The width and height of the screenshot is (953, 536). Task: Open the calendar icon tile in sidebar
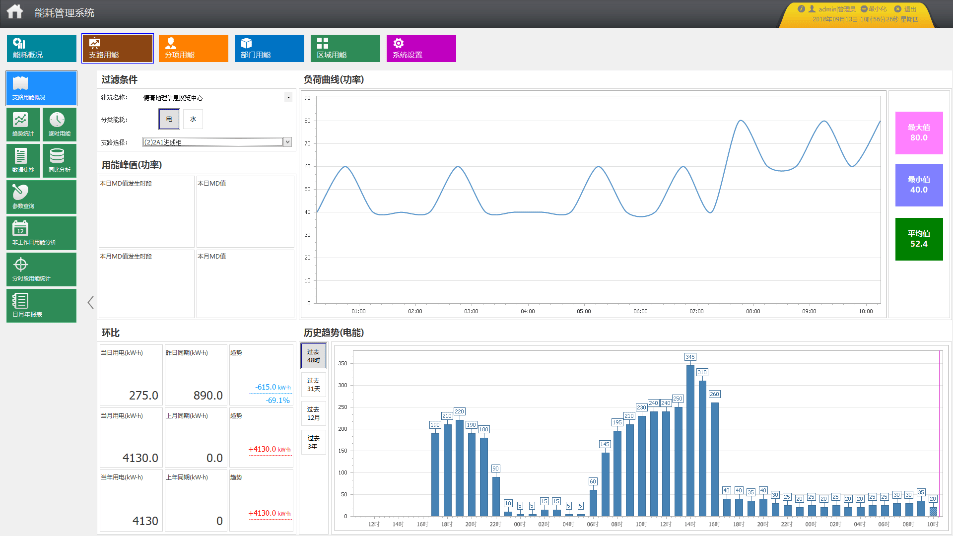[x=41, y=233]
